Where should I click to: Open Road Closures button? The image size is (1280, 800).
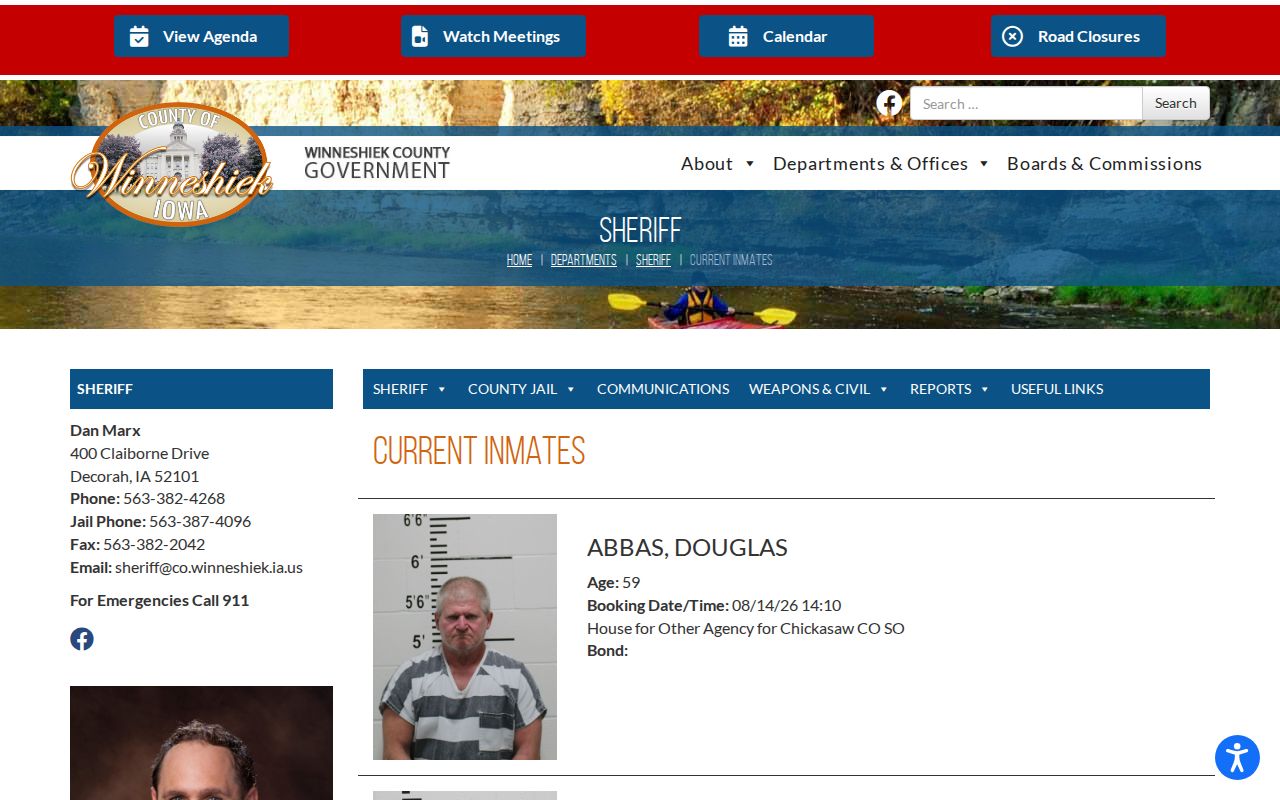point(1078,36)
